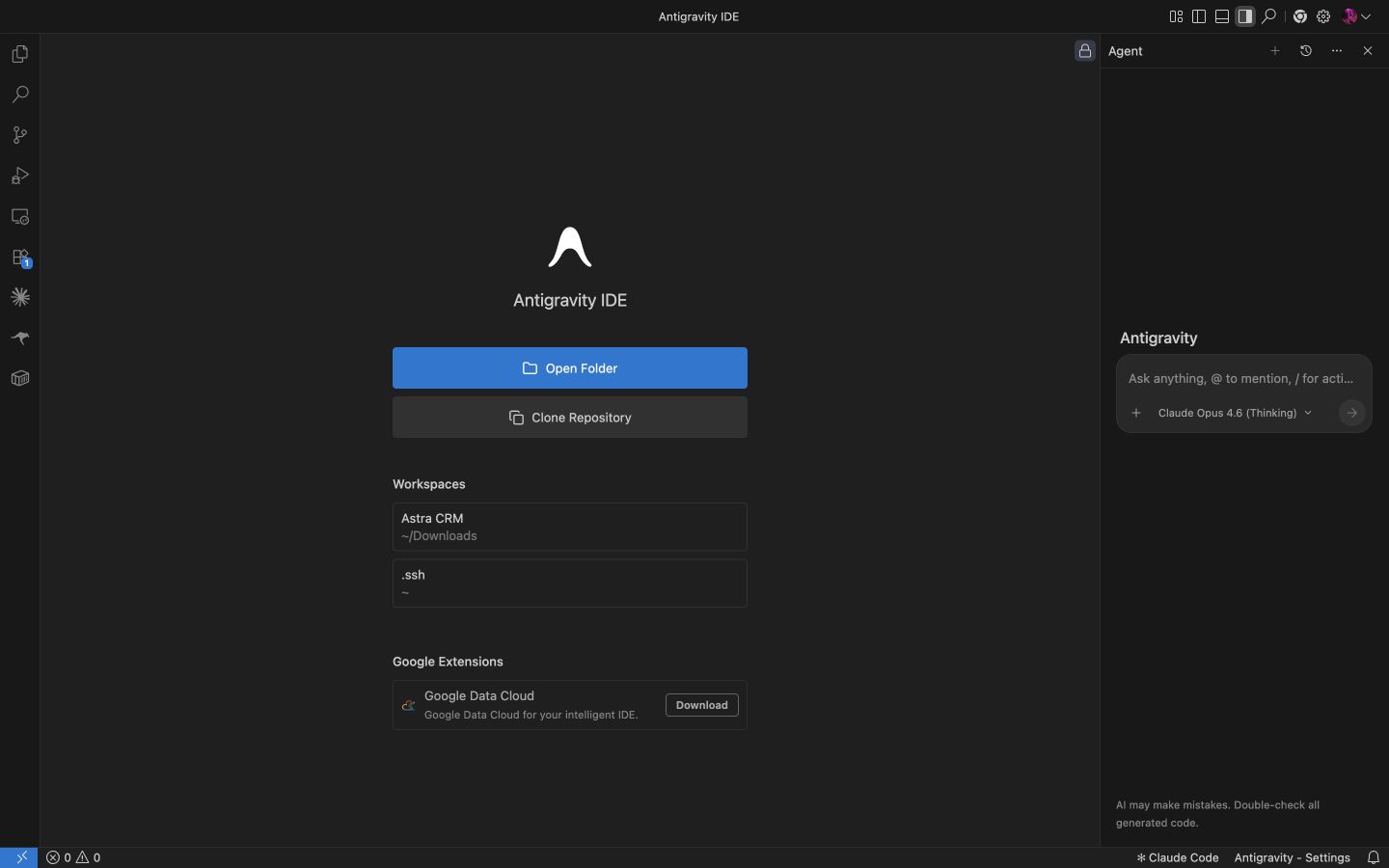Click the container box icon in the activity bar

point(20,379)
